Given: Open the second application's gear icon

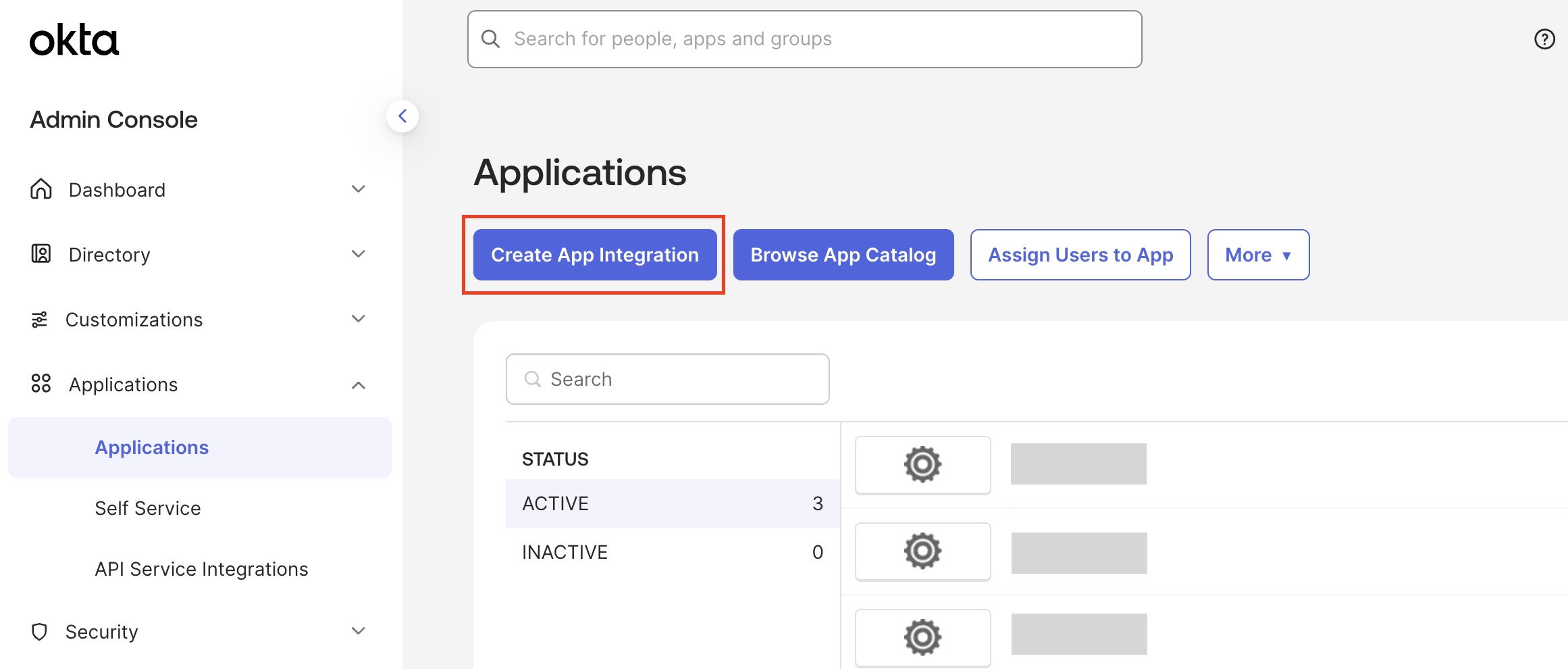Looking at the screenshot, I should (923, 551).
